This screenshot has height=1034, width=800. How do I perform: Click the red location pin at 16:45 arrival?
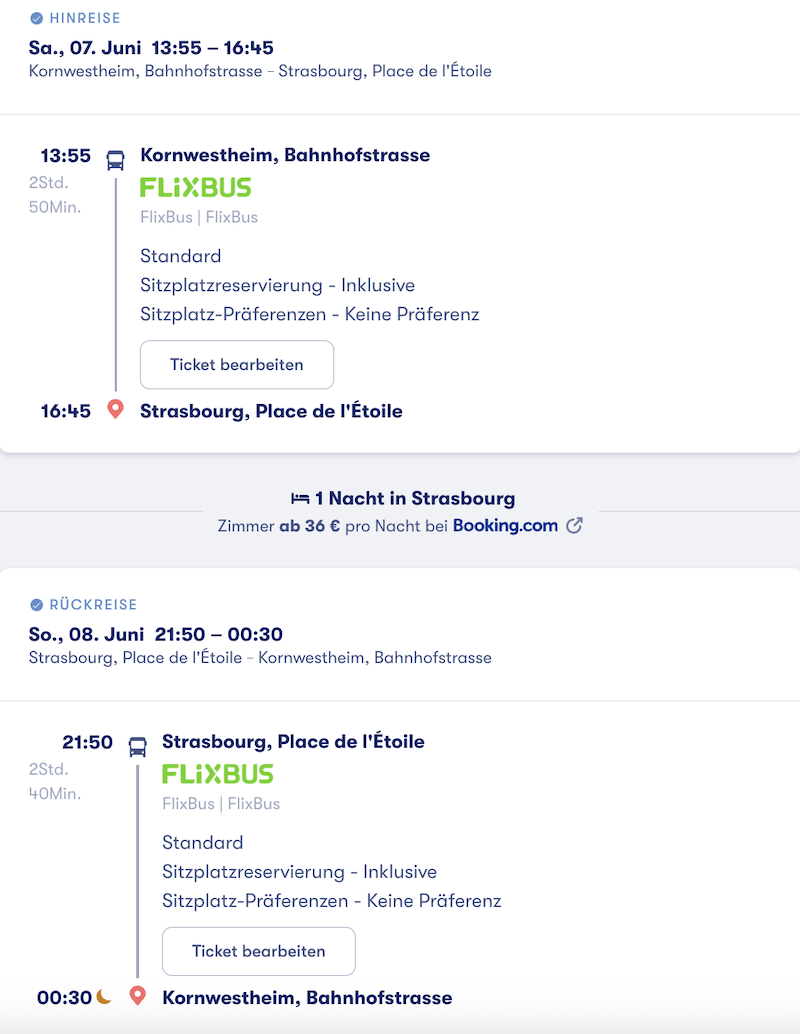point(115,410)
